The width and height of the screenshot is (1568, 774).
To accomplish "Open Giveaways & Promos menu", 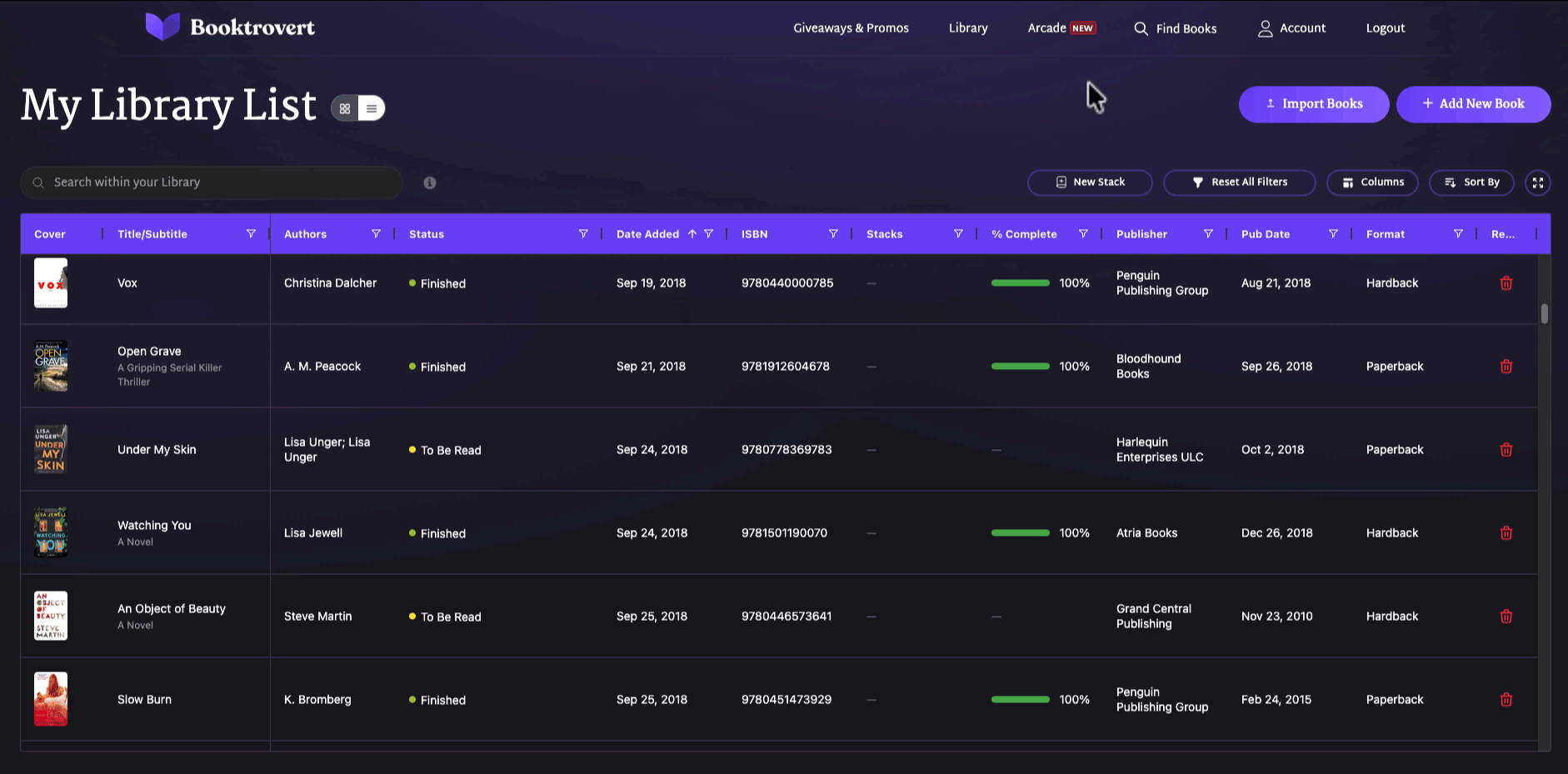I will pyautogui.click(x=851, y=28).
